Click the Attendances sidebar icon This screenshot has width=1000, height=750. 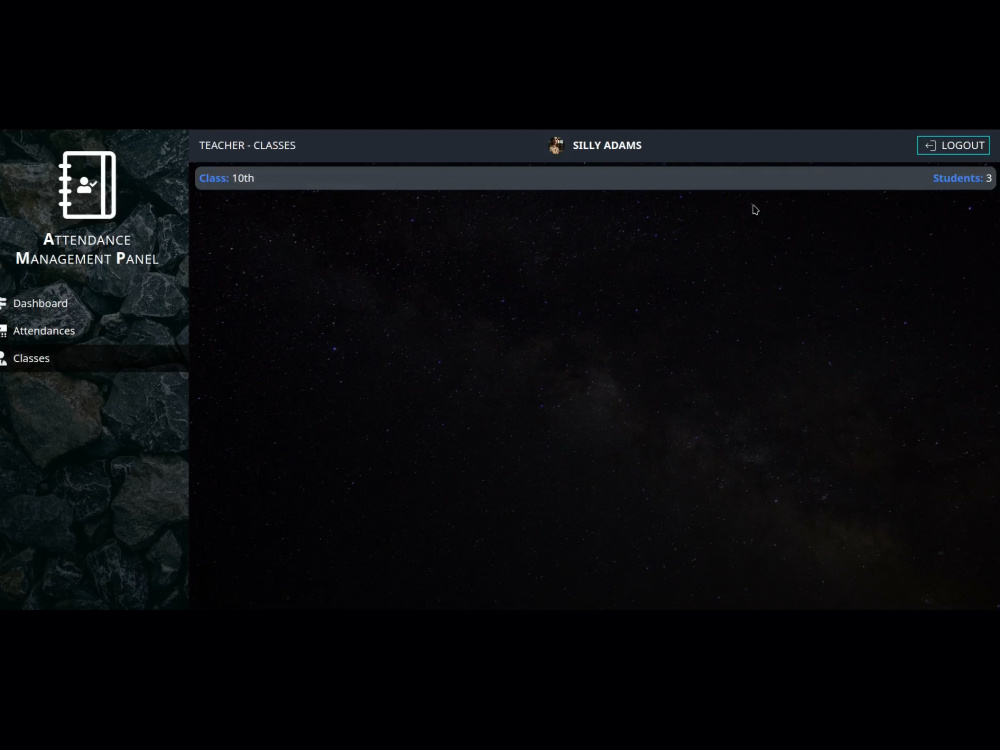[3, 330]
